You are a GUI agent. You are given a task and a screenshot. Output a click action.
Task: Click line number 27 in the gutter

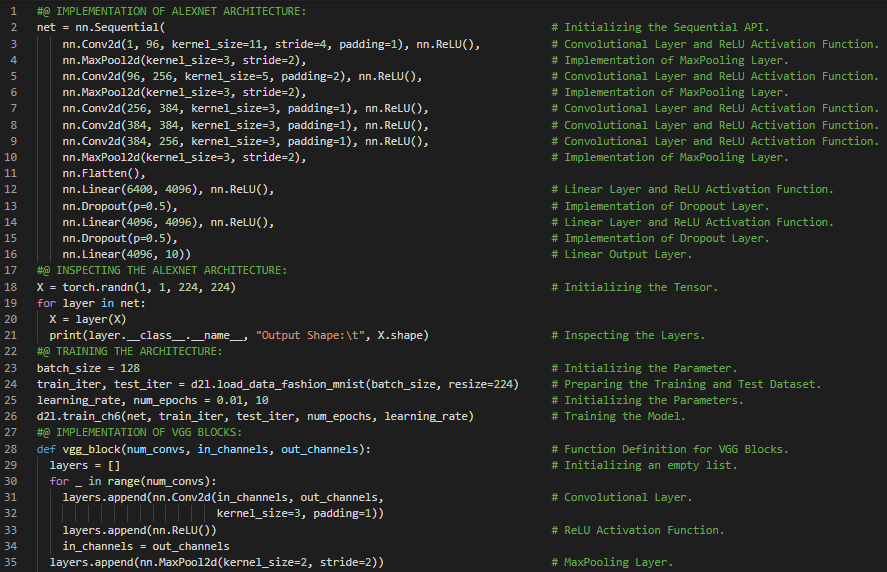click(16, 433)
